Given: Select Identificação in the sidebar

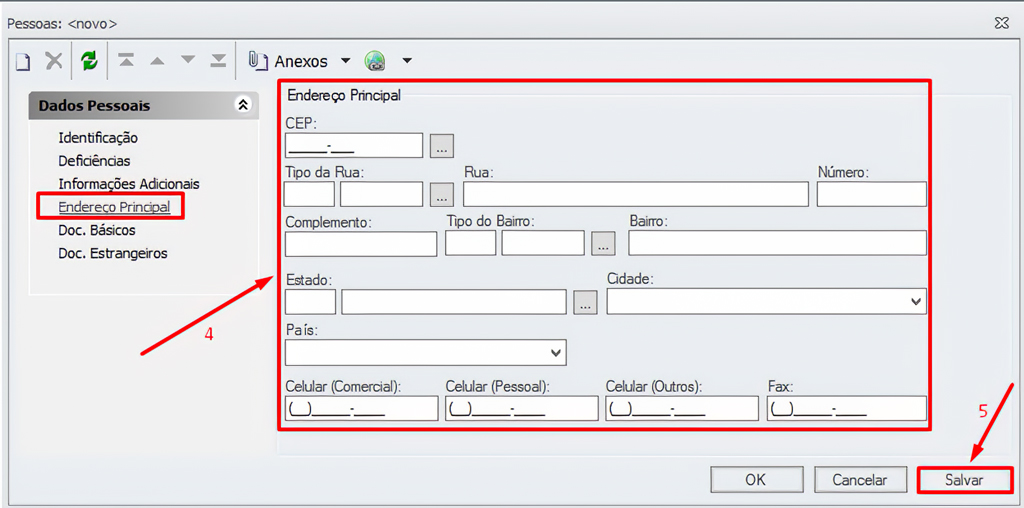Looking at the screenshot, I should click(x=98, y=138).
